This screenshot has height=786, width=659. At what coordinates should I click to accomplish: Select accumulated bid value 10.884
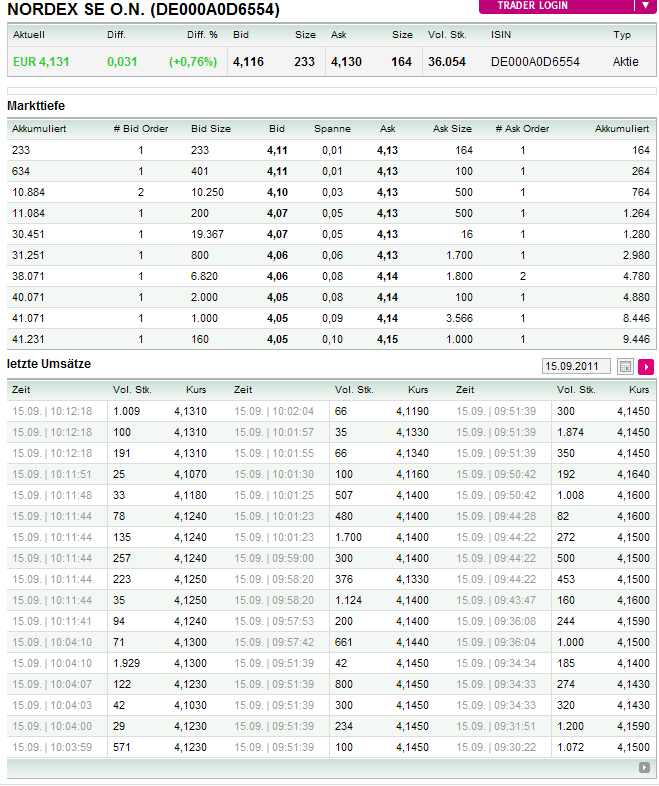point(29,192)
